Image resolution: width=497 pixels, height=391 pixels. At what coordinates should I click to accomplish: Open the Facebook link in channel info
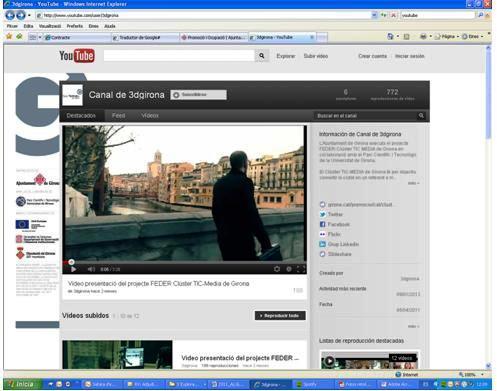[339, 224]
